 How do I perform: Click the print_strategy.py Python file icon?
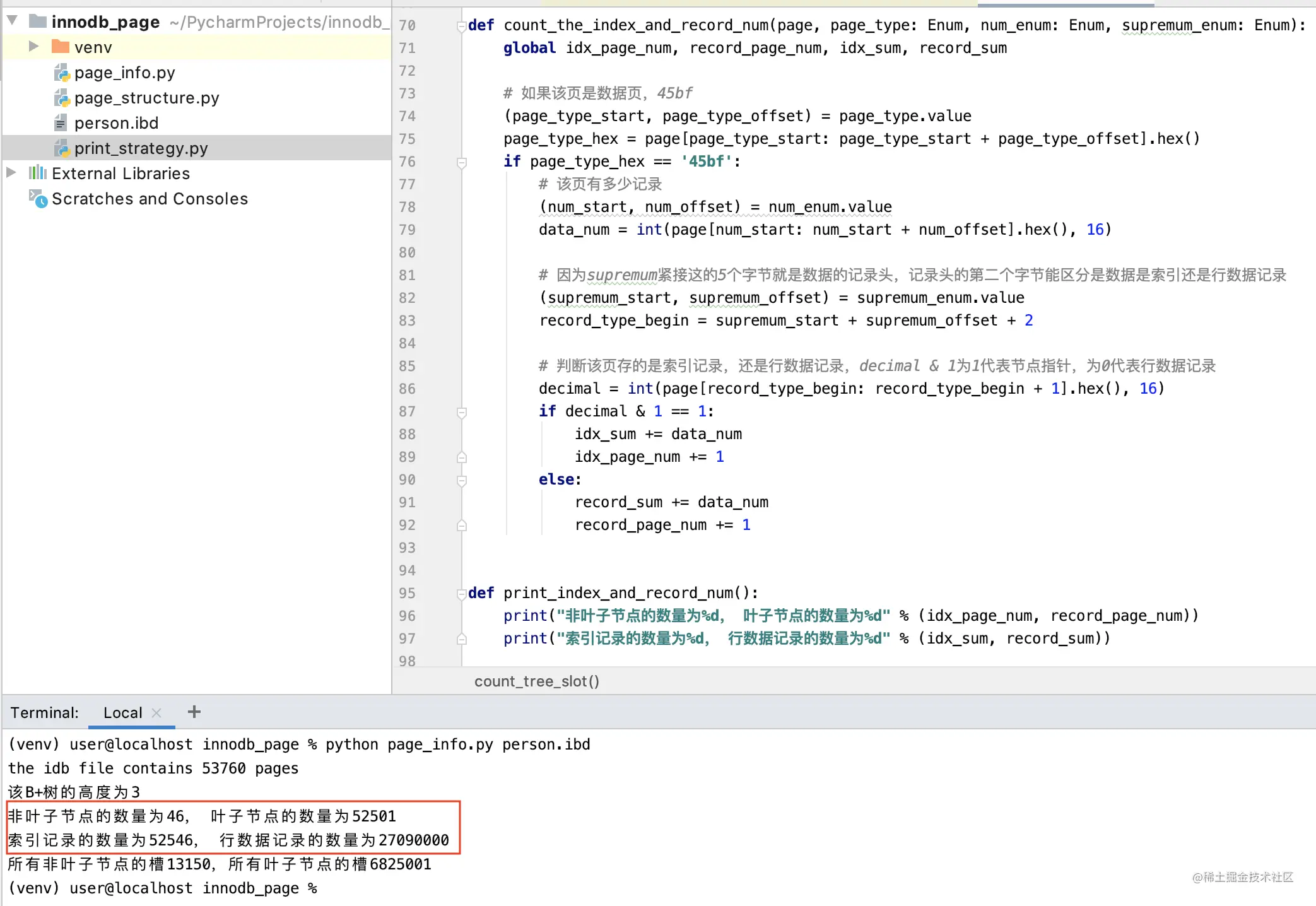(x=61, y=148)
